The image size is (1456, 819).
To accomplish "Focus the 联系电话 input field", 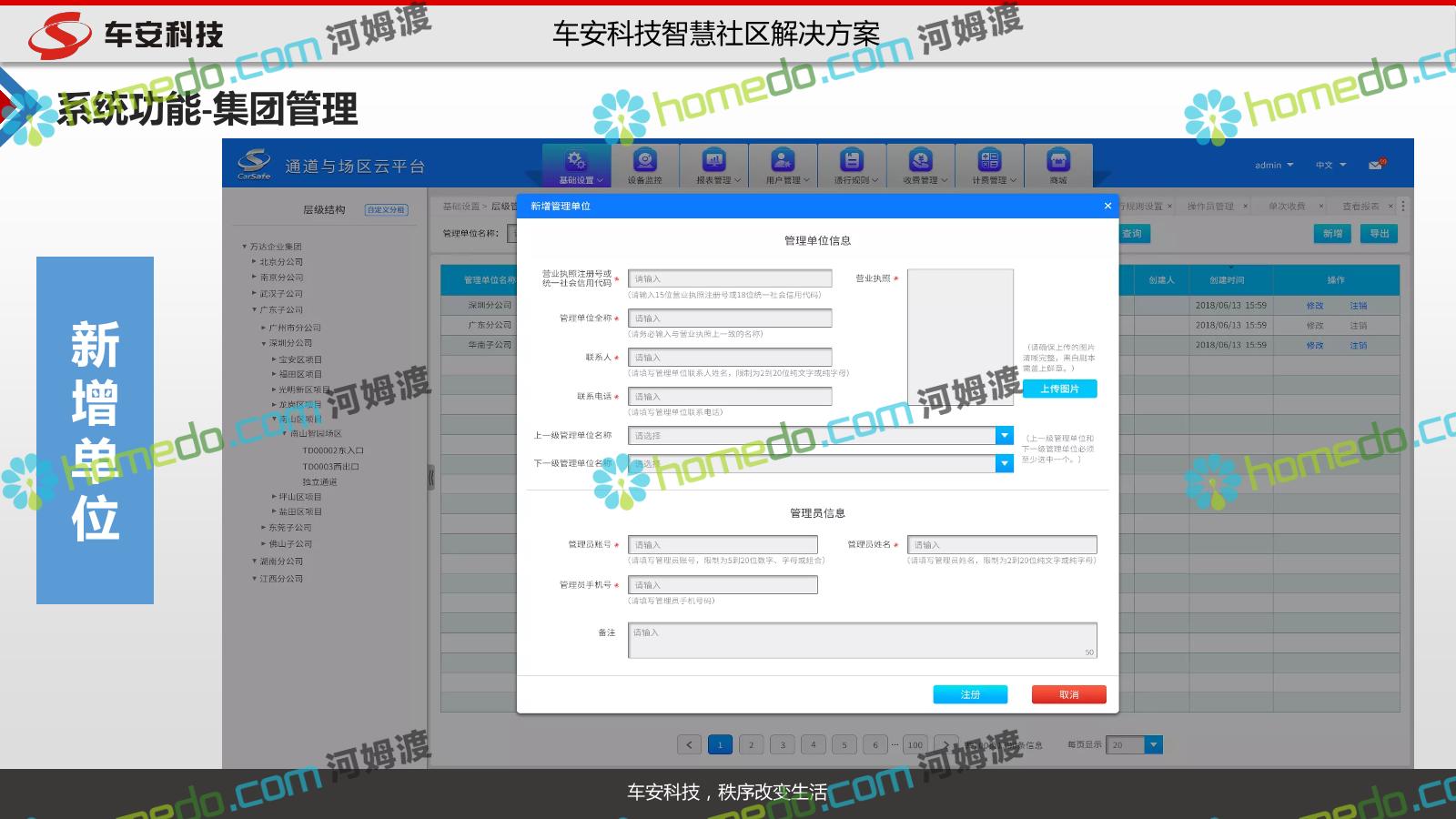I will (x=730, y=397).
